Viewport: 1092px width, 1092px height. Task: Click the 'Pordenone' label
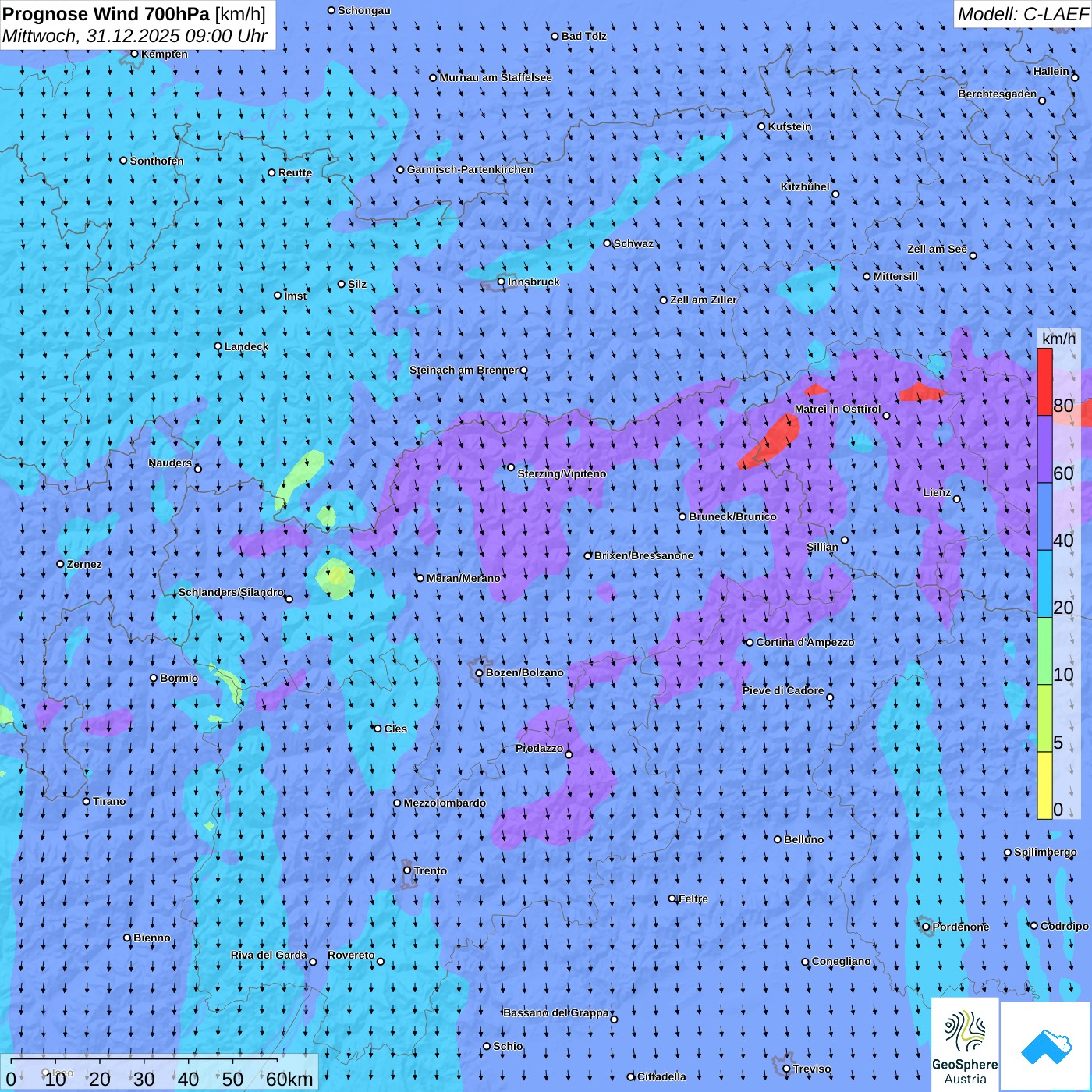(961, 927)
